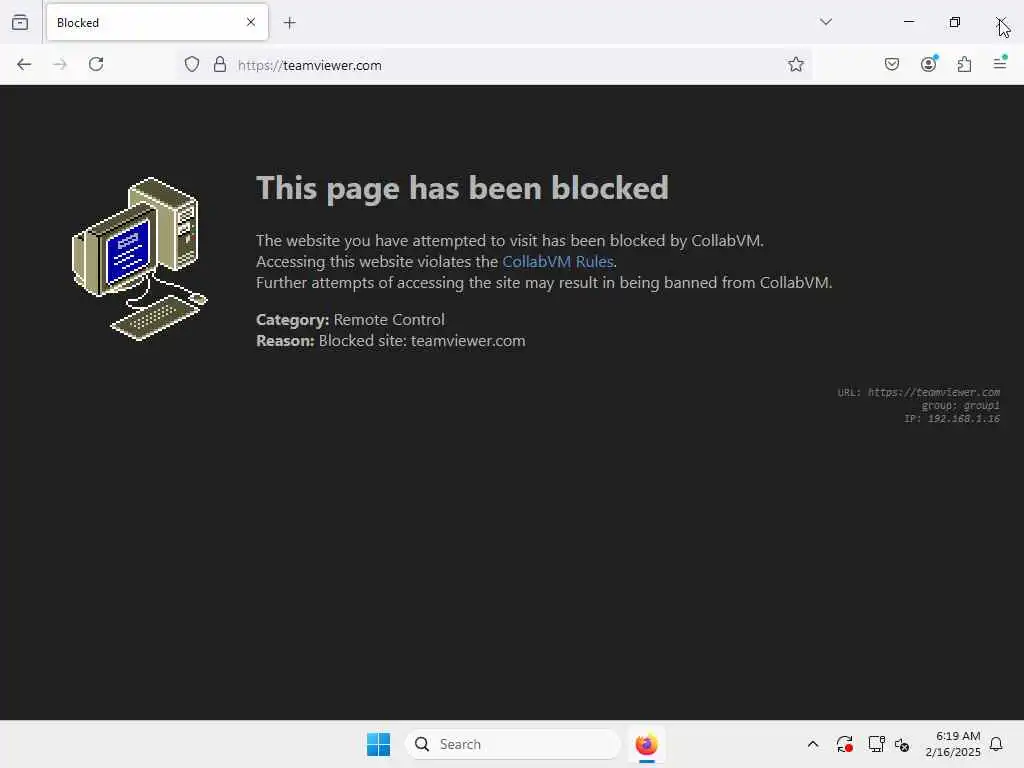Show hidden system tray icons

[812, 744]
